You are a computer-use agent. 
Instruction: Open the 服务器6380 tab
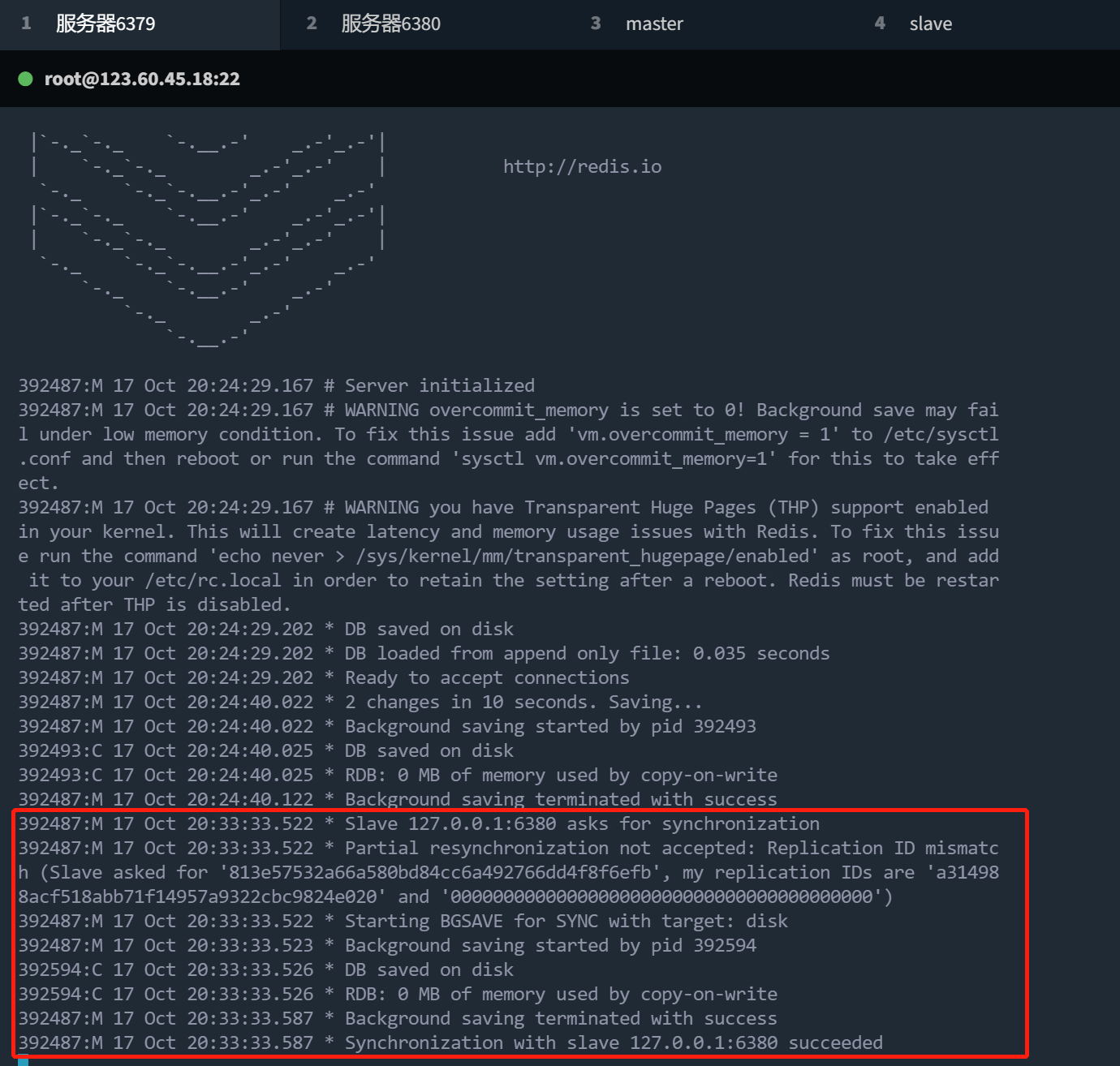point(390,24)
